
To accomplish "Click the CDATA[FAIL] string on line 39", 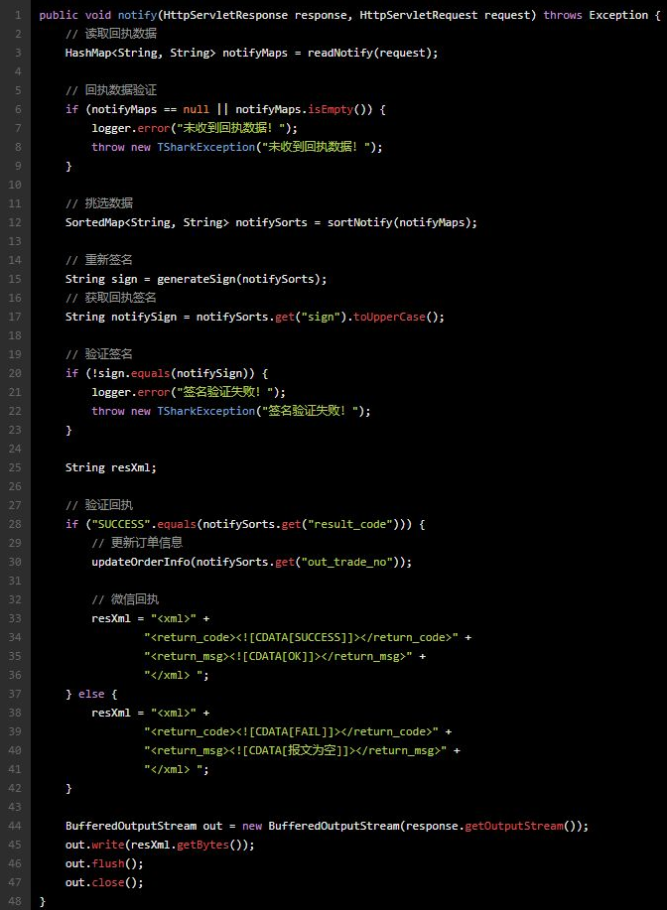I will (291, 732).
